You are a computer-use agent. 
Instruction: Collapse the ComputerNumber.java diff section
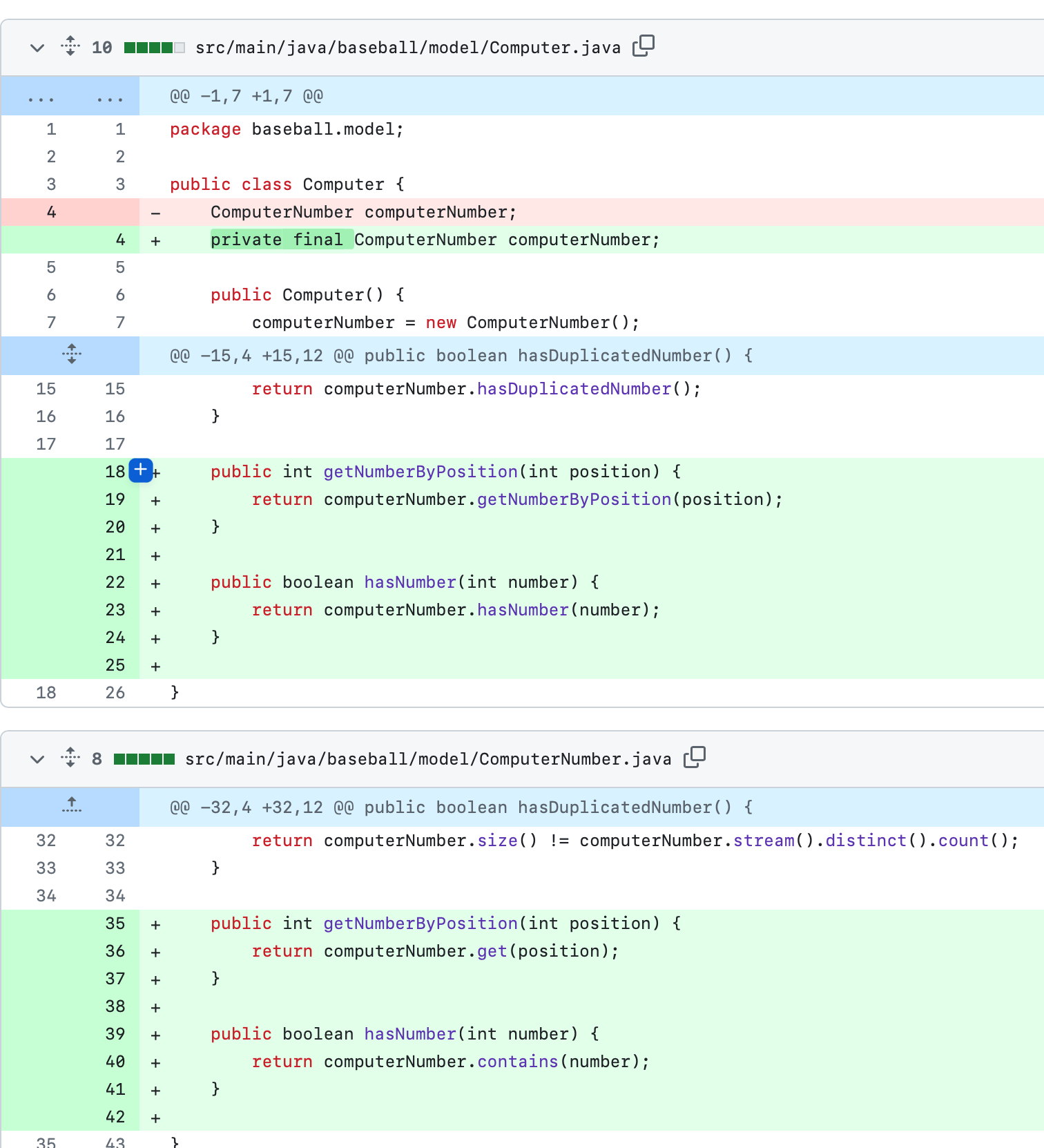[37, 759]
